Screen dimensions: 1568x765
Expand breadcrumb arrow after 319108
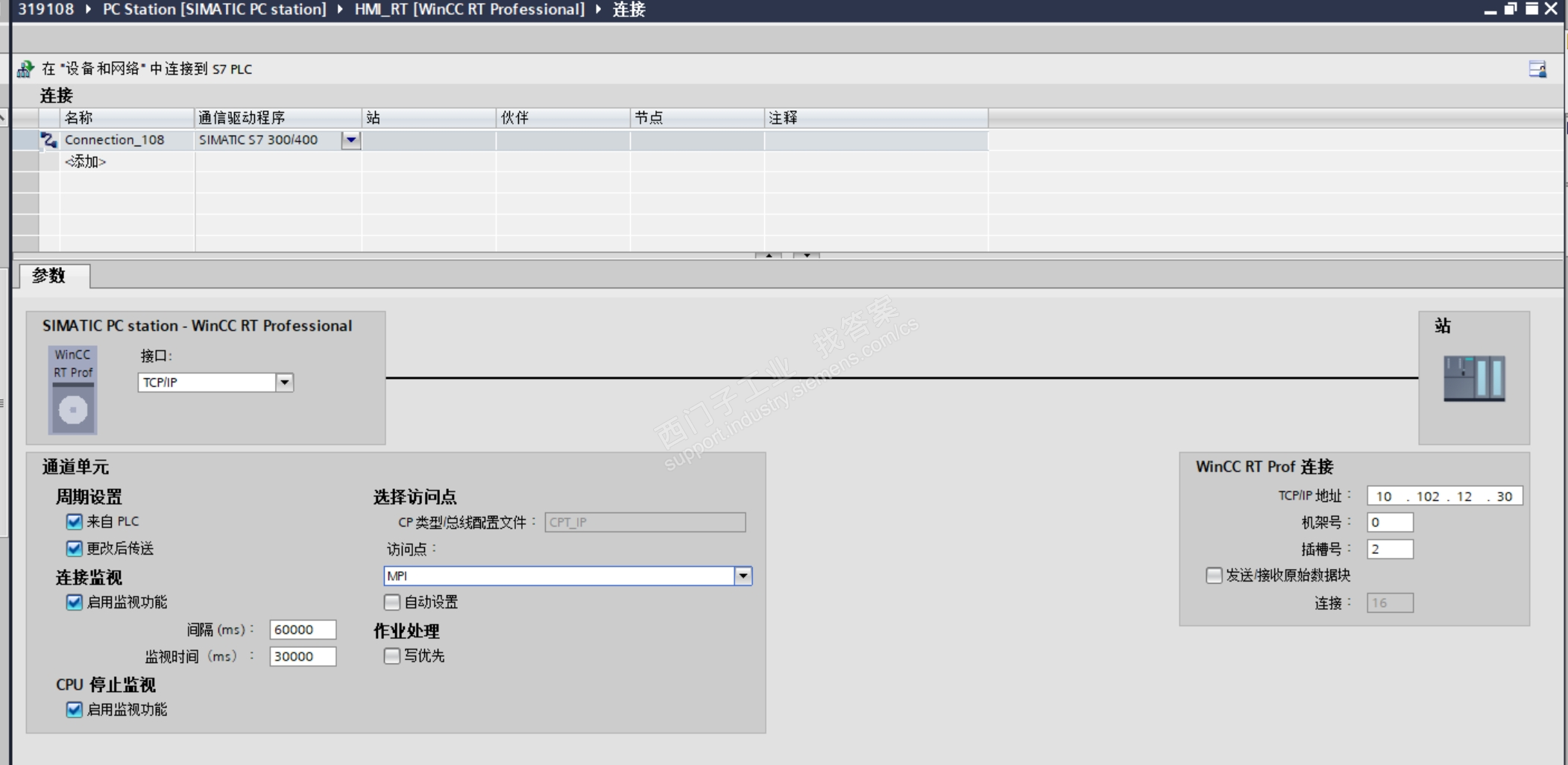pyautogui.click(x=88, y=10)
